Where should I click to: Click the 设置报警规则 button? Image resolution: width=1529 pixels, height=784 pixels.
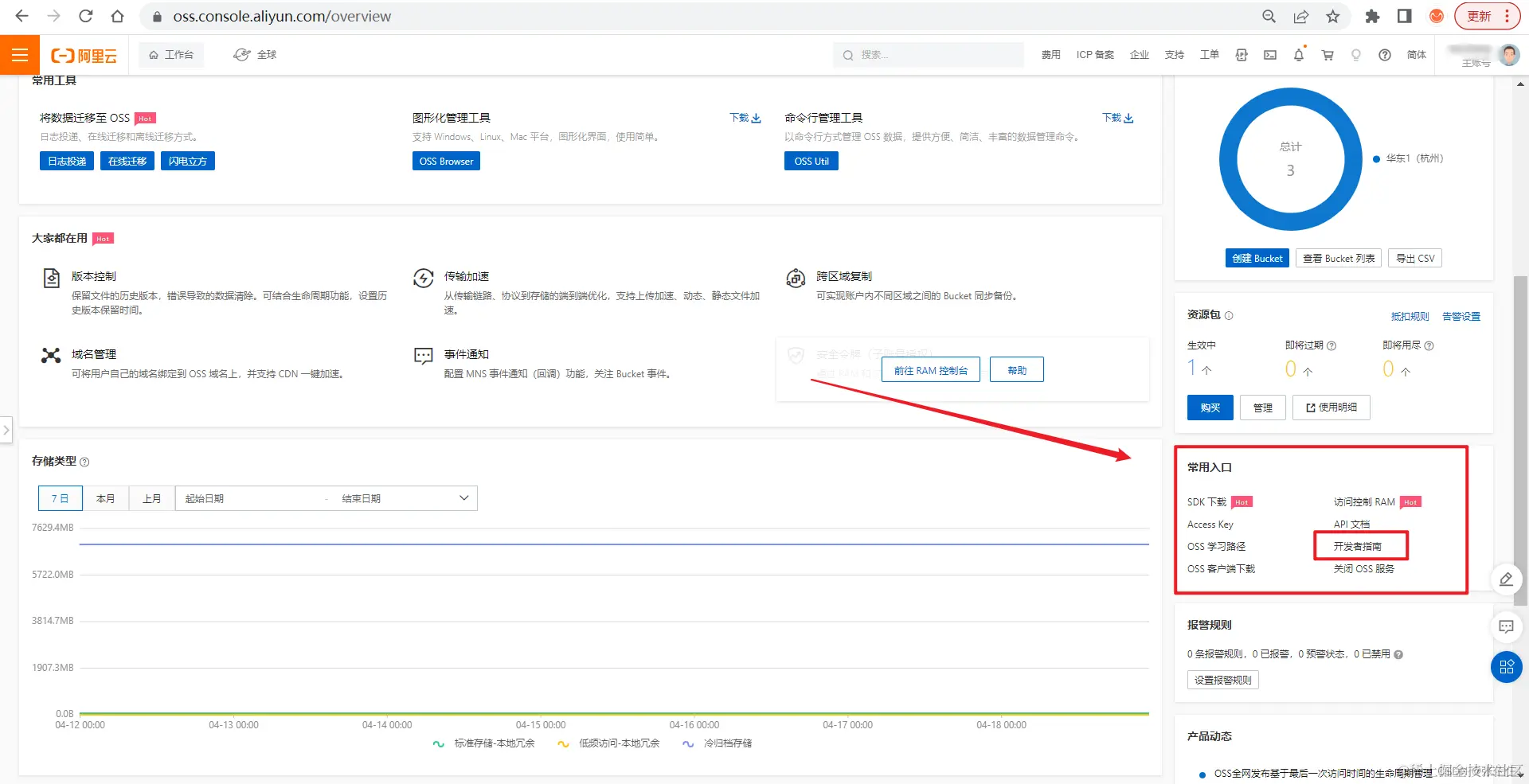click(1223, 681)
